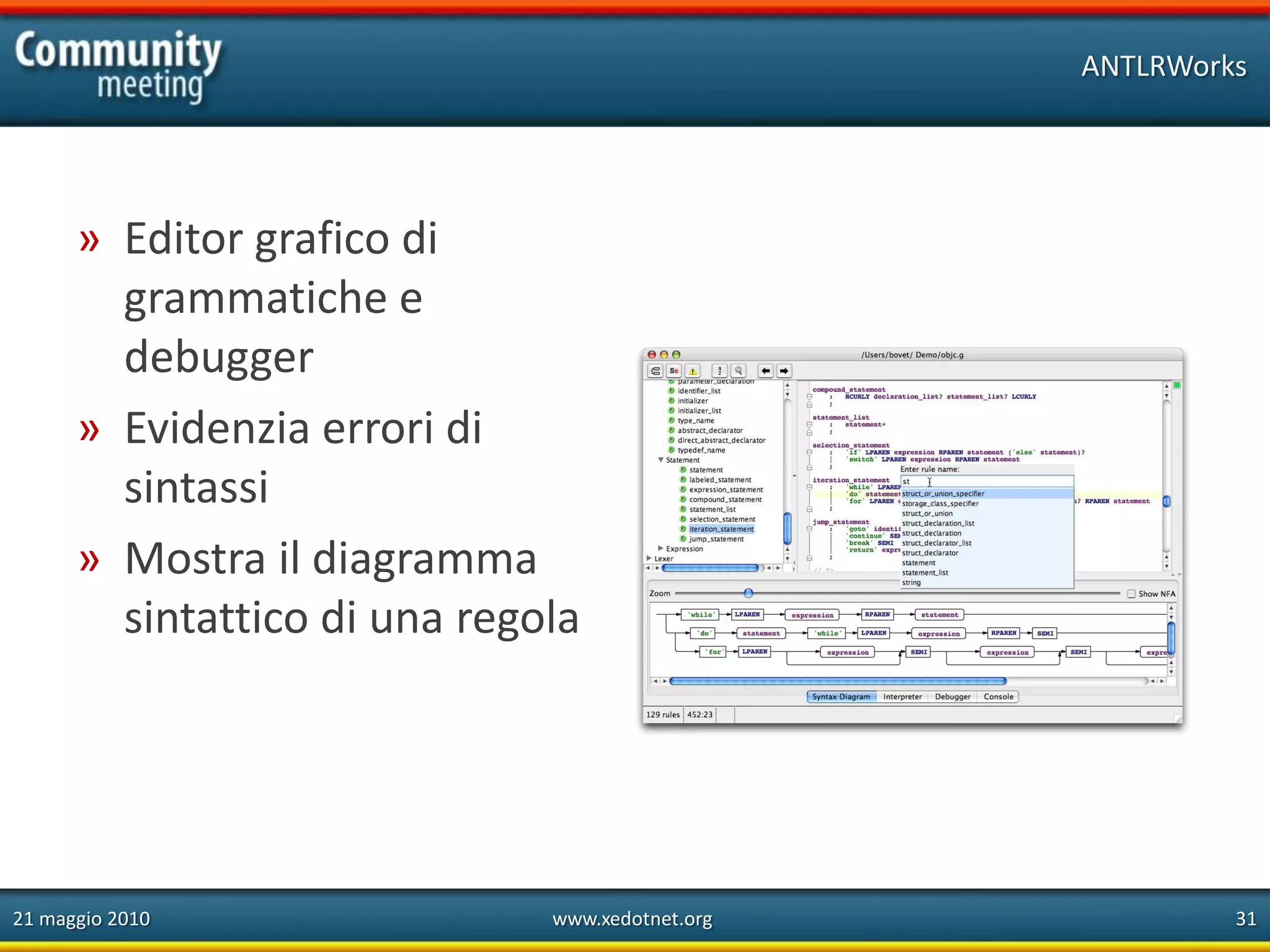1270x952 pixels.
Task: Go back with the left arrow button
Action: coord(766,371)
